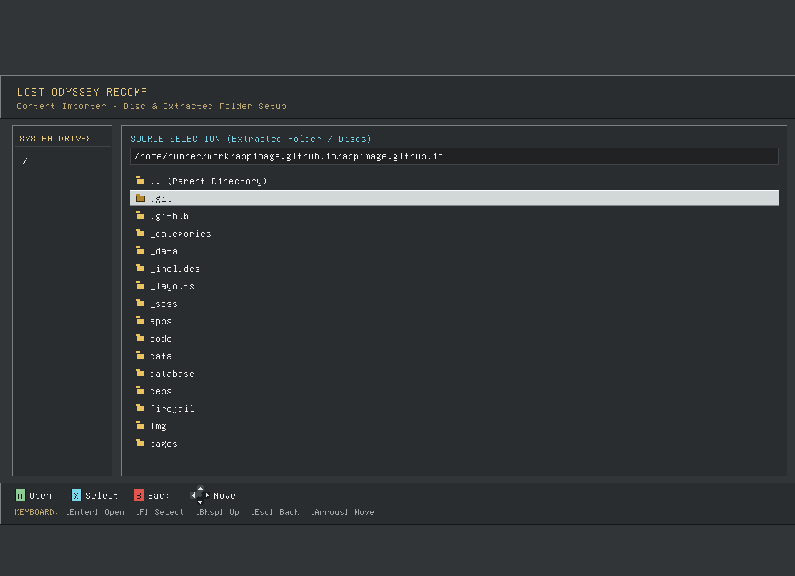Click the [Esc] Back keyboard hint
795x576 pixels.
pos(275,512)
